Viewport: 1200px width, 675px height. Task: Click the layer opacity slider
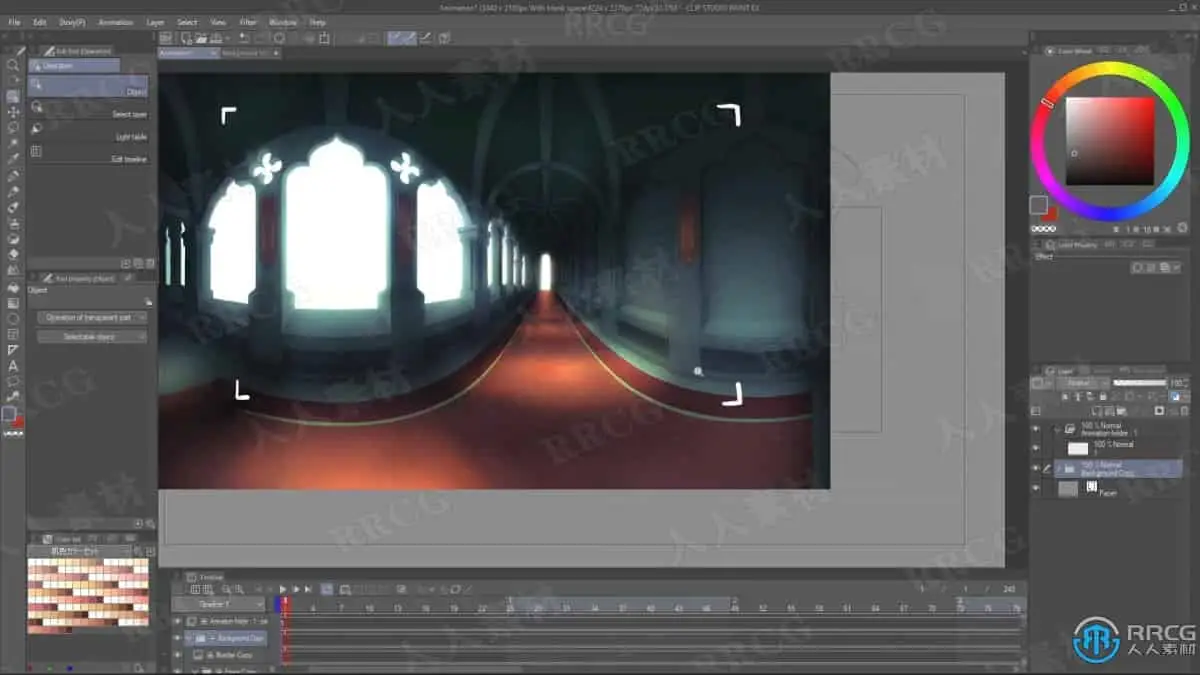point(1140,382)
